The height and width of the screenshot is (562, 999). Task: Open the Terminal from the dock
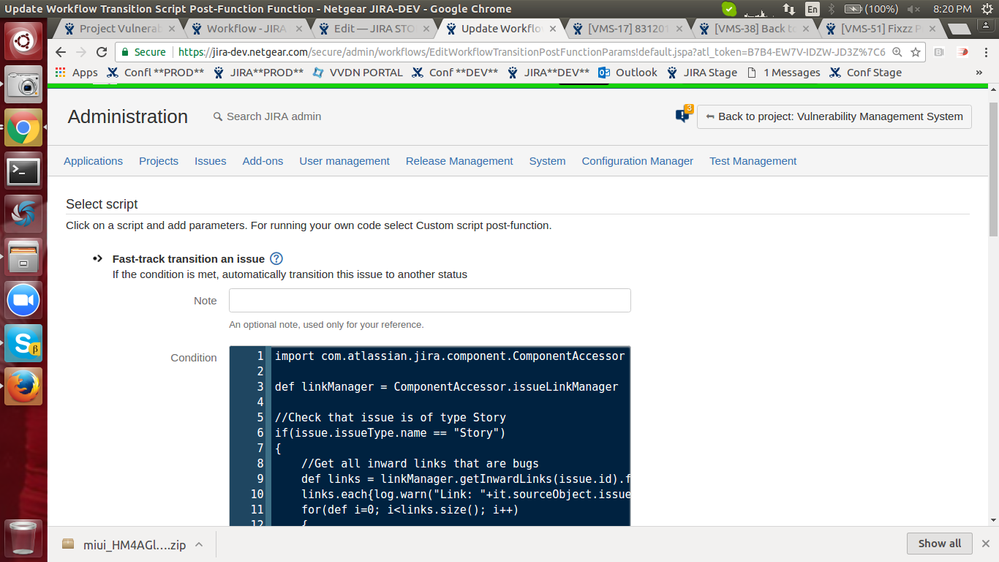(x=24, y=171)
